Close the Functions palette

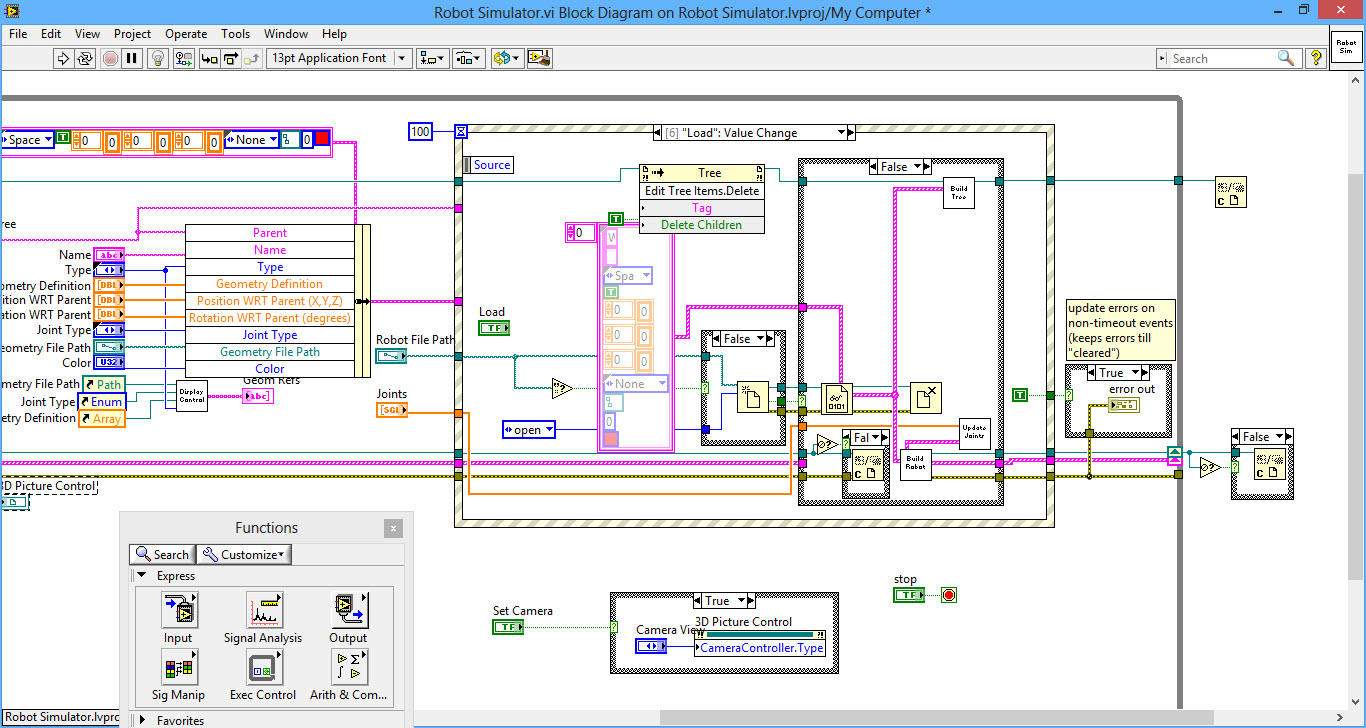tap(394, 528)
